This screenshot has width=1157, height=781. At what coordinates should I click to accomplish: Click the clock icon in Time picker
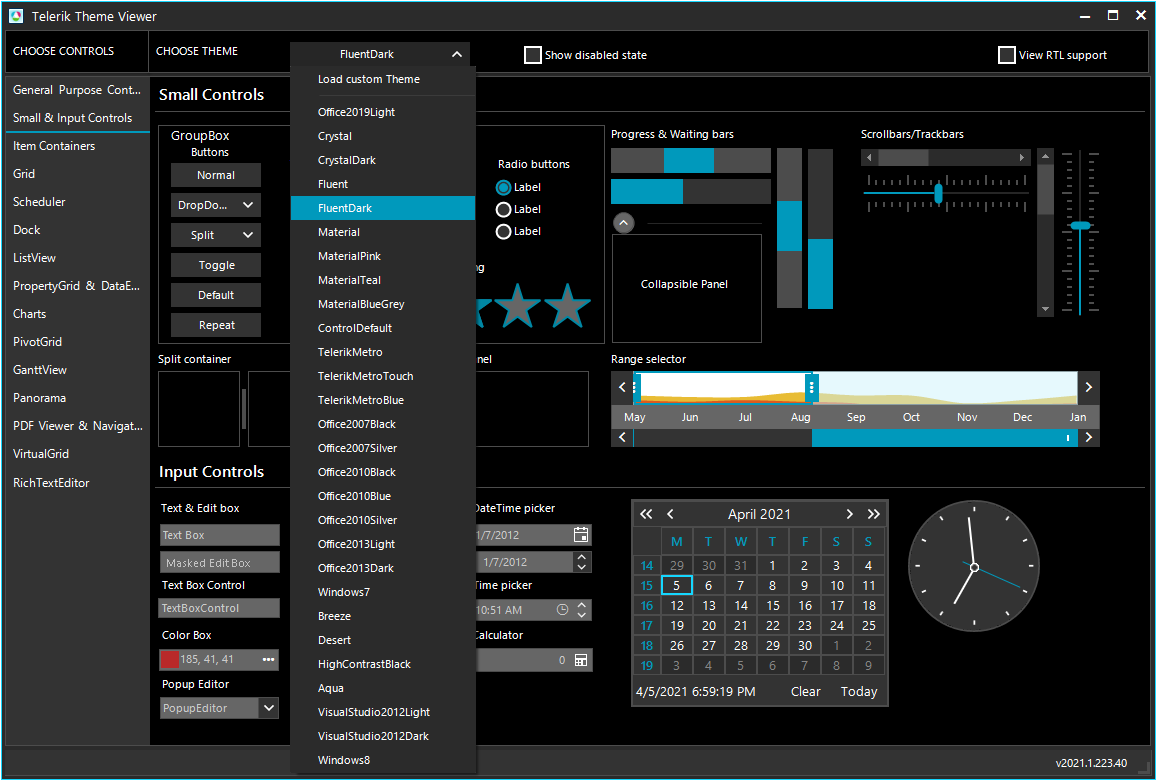(562, 610)
